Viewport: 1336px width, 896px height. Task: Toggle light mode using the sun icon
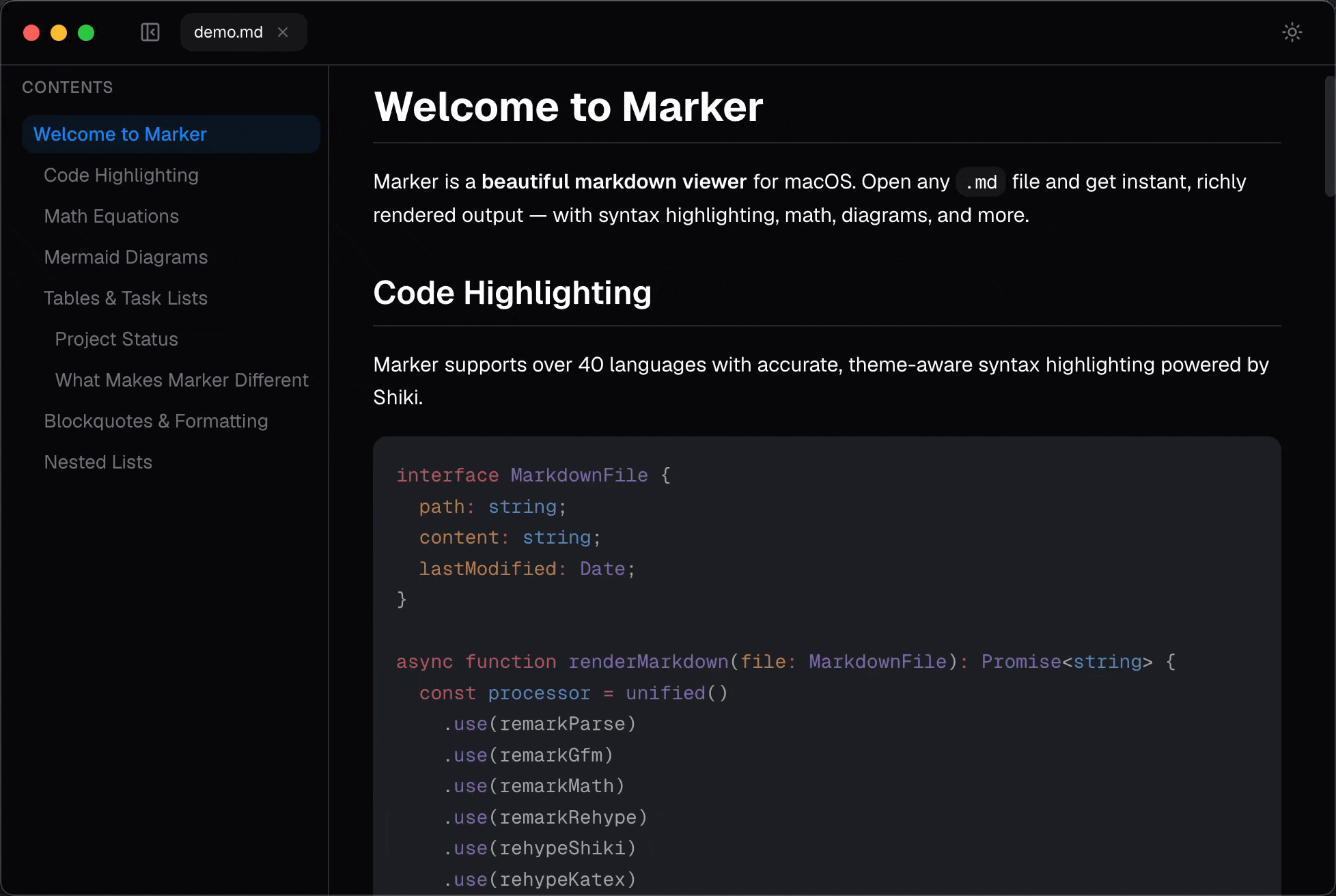(1292, 32)
